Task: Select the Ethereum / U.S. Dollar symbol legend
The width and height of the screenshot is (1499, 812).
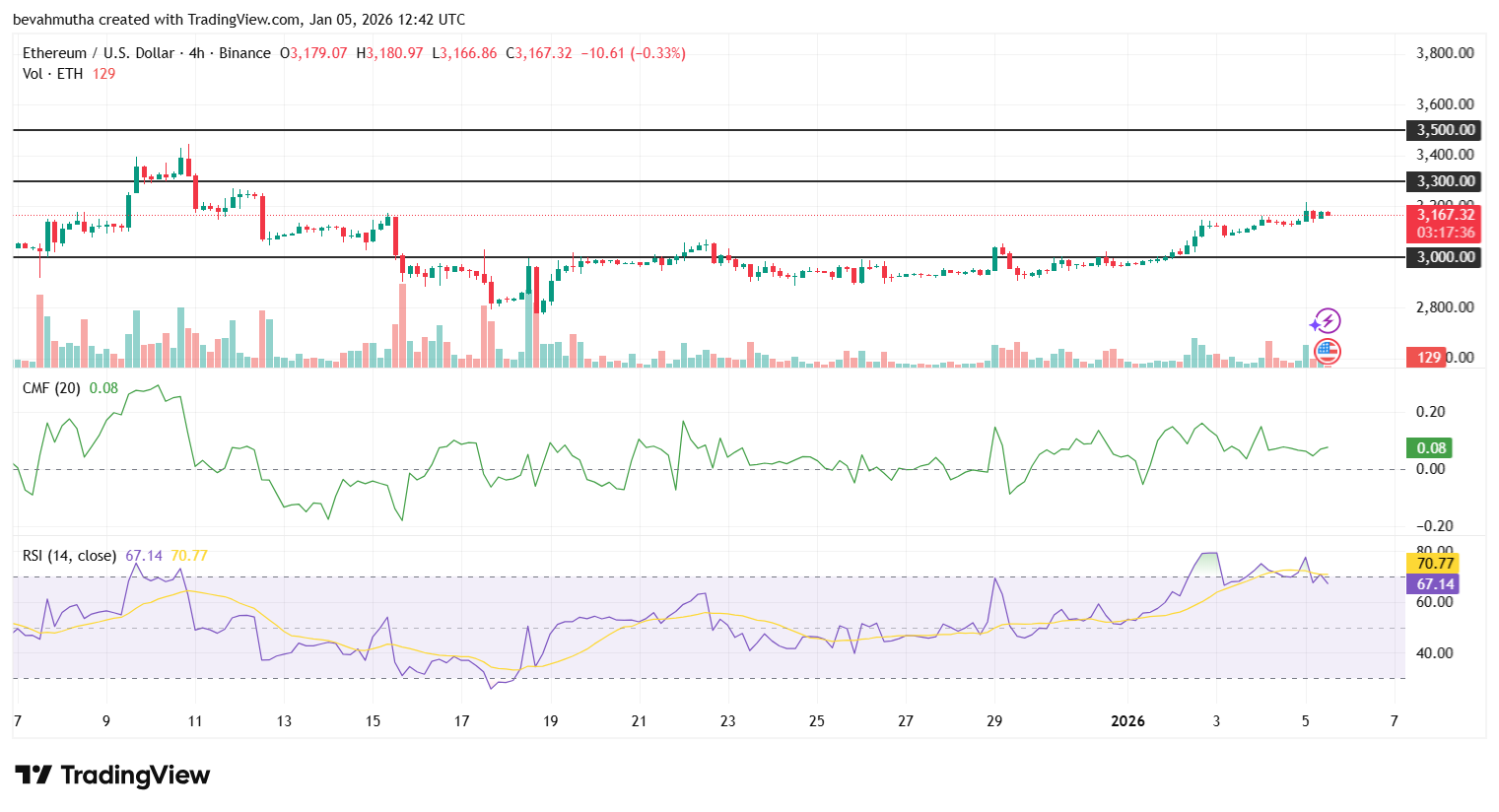Action: pos(99,53)
